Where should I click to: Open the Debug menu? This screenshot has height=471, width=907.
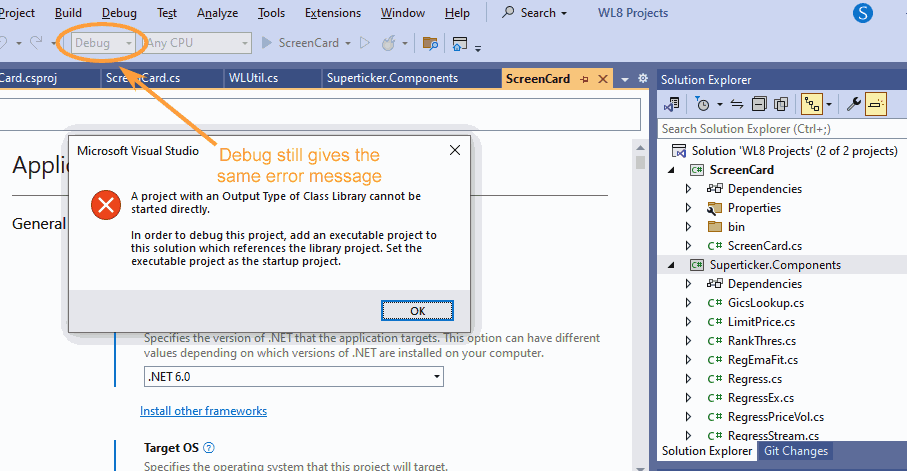click(x=119, y=13)
